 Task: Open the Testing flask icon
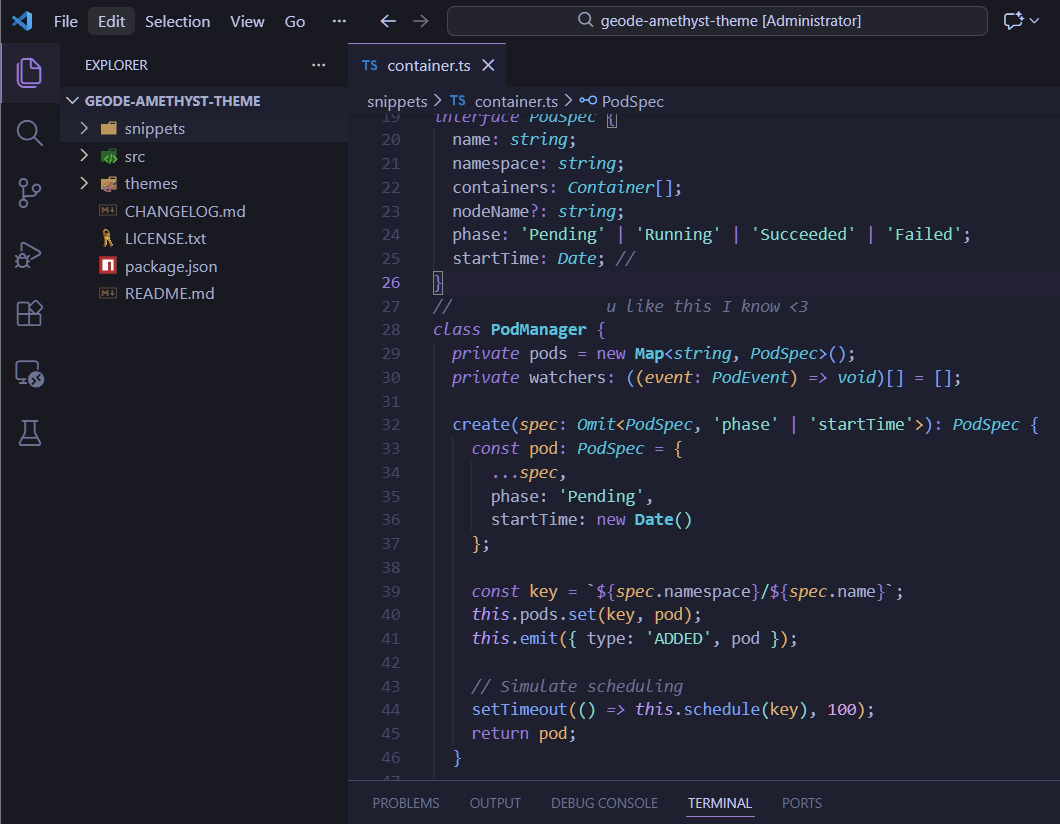[30, 433]
